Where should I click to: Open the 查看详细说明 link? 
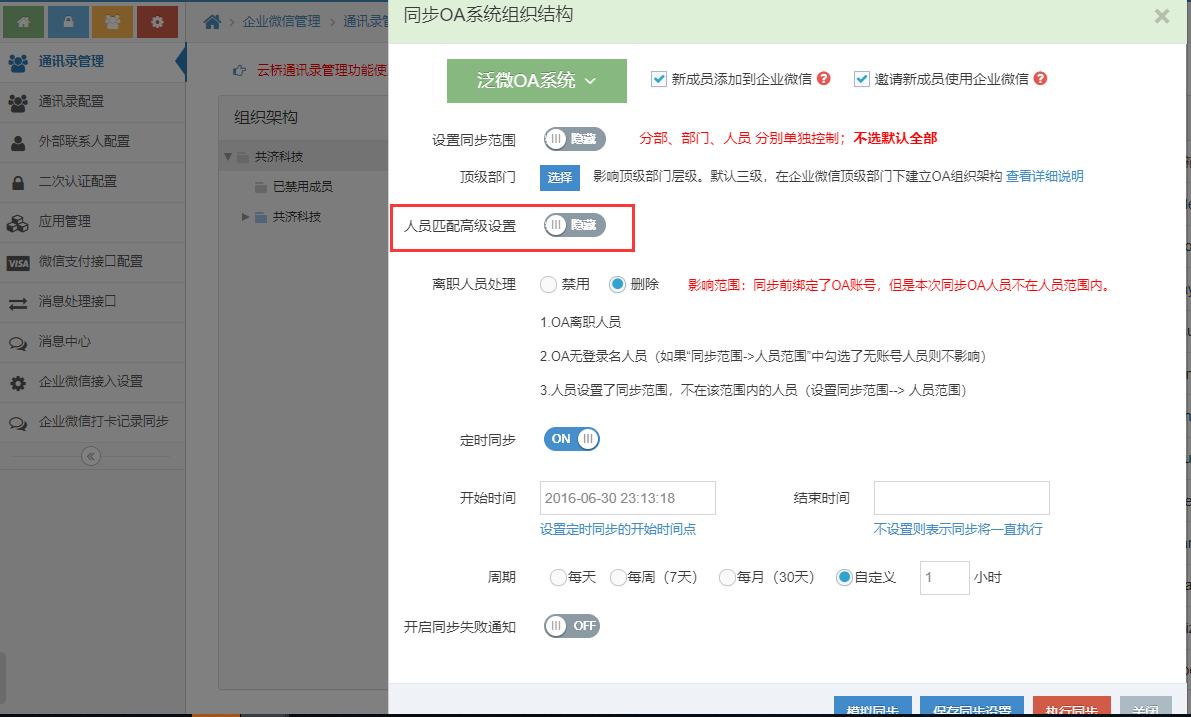[x=1044, y=177]
